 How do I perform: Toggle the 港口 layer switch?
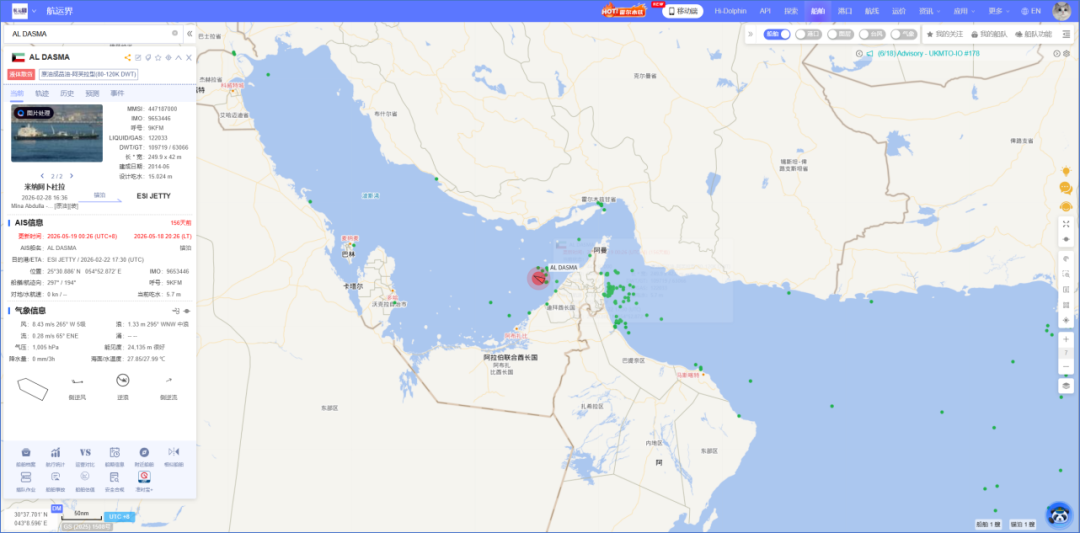pos(809,34)
